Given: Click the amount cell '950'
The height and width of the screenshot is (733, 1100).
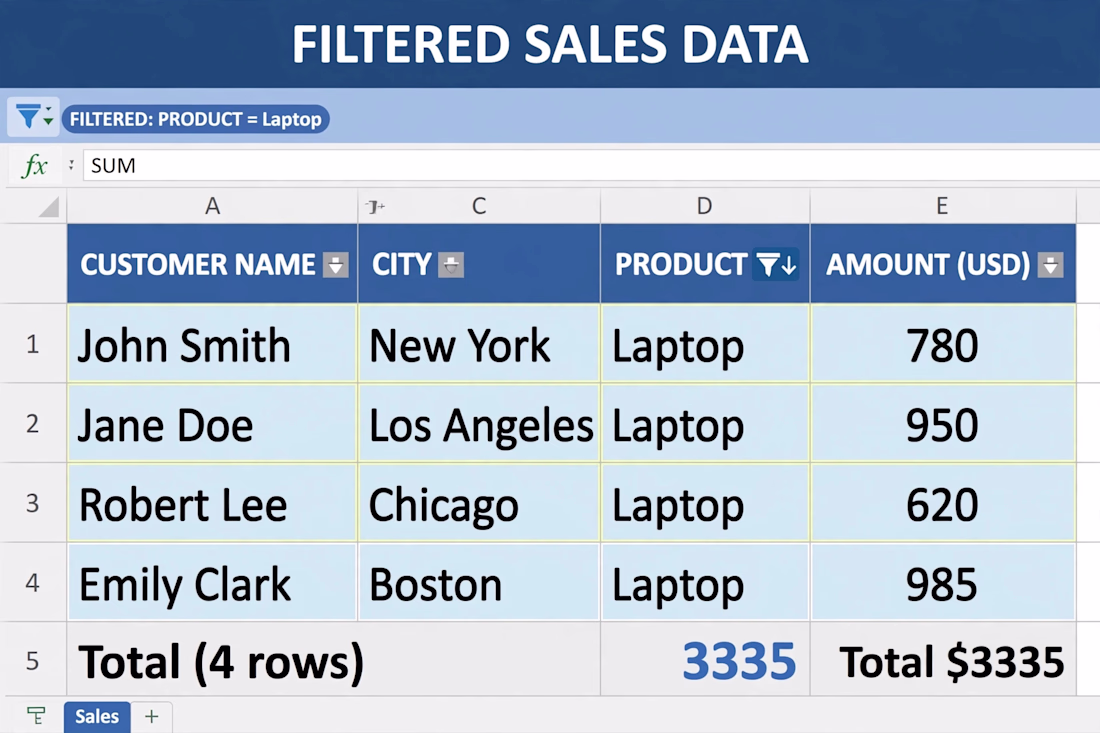Looking at the screenshot, I should 943,423.
